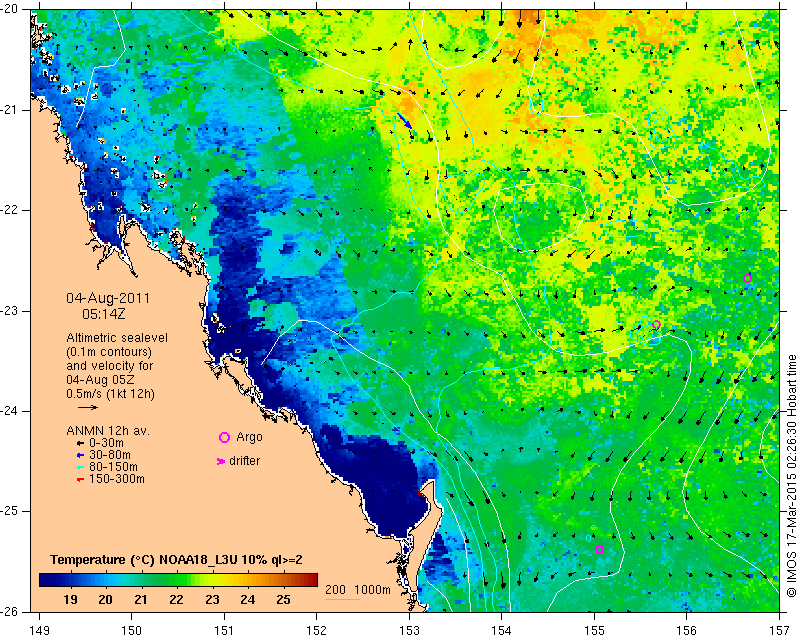
Task: Click the latitude axis label -20
Action: [9, 10]
